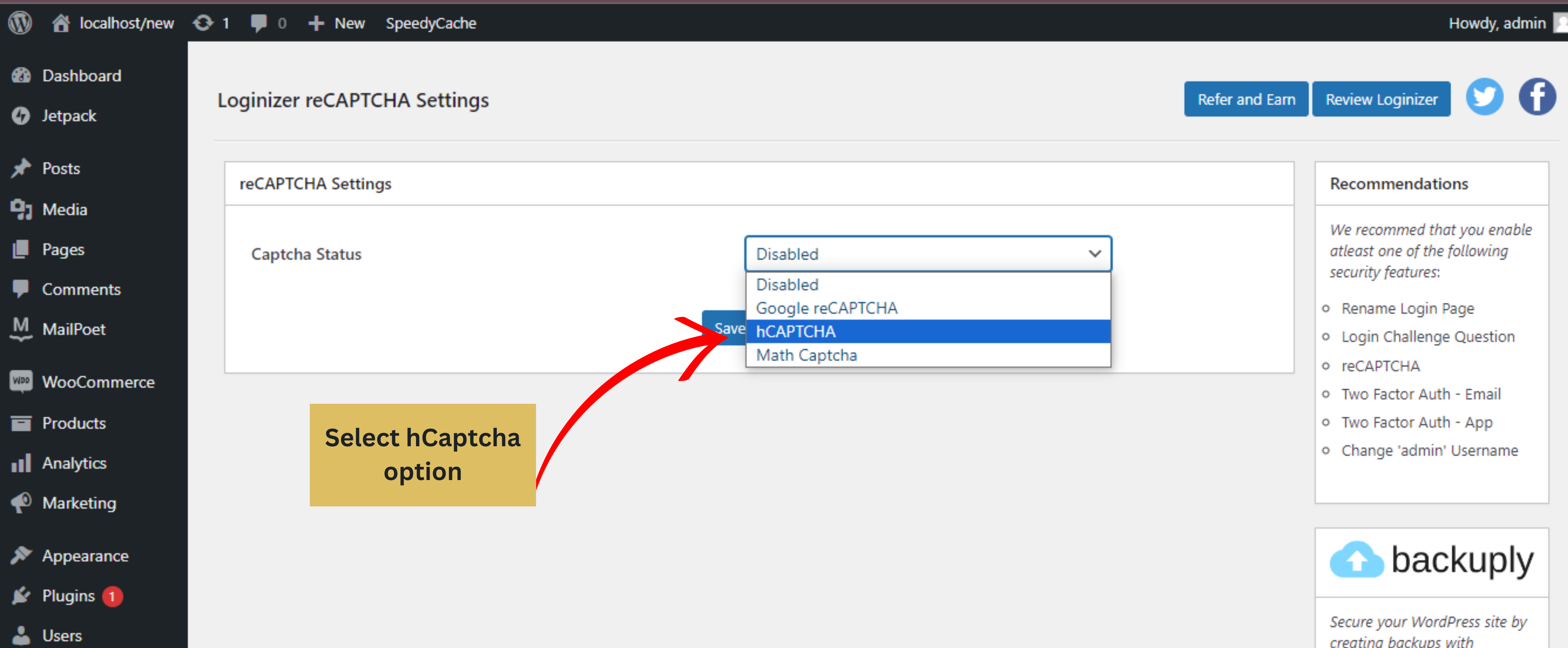Screen dimensions: 1568x648
Task: Click Change 'admin' Username recommendation
Action: coord(1429,450)
